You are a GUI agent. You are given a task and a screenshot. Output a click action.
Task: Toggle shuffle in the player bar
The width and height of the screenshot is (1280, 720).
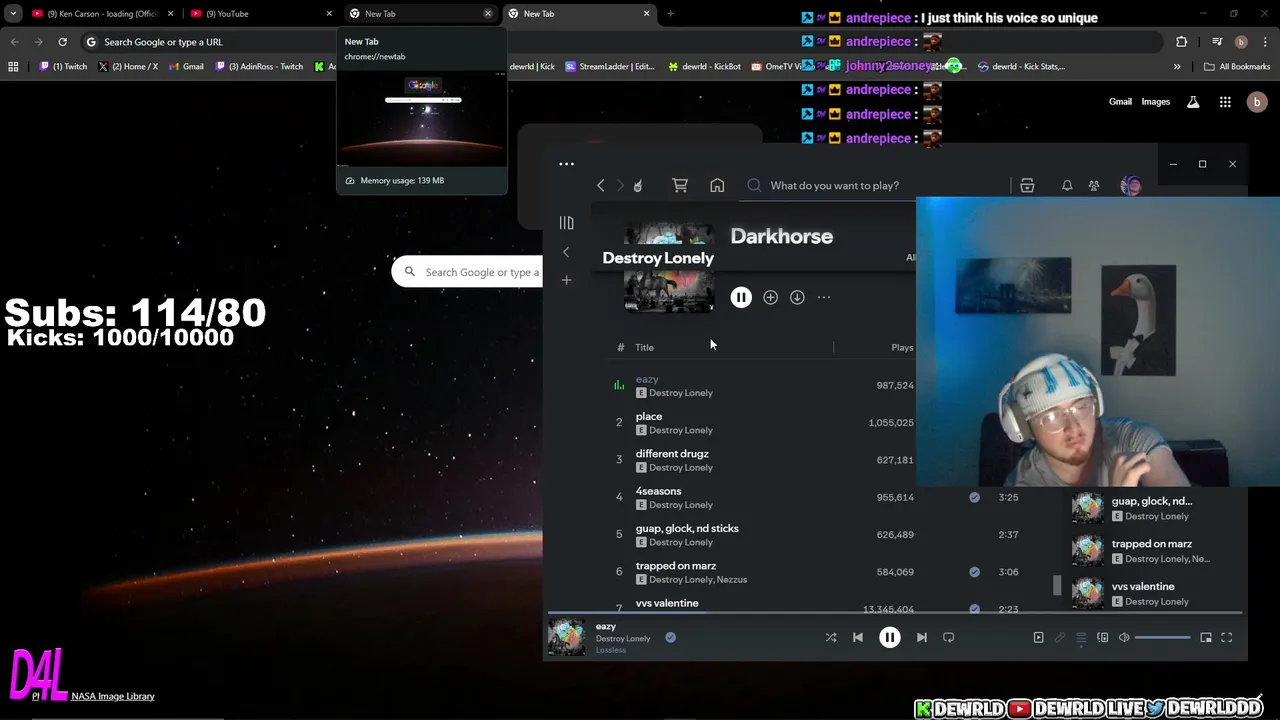pyautogui.click(x=831, y=637)
